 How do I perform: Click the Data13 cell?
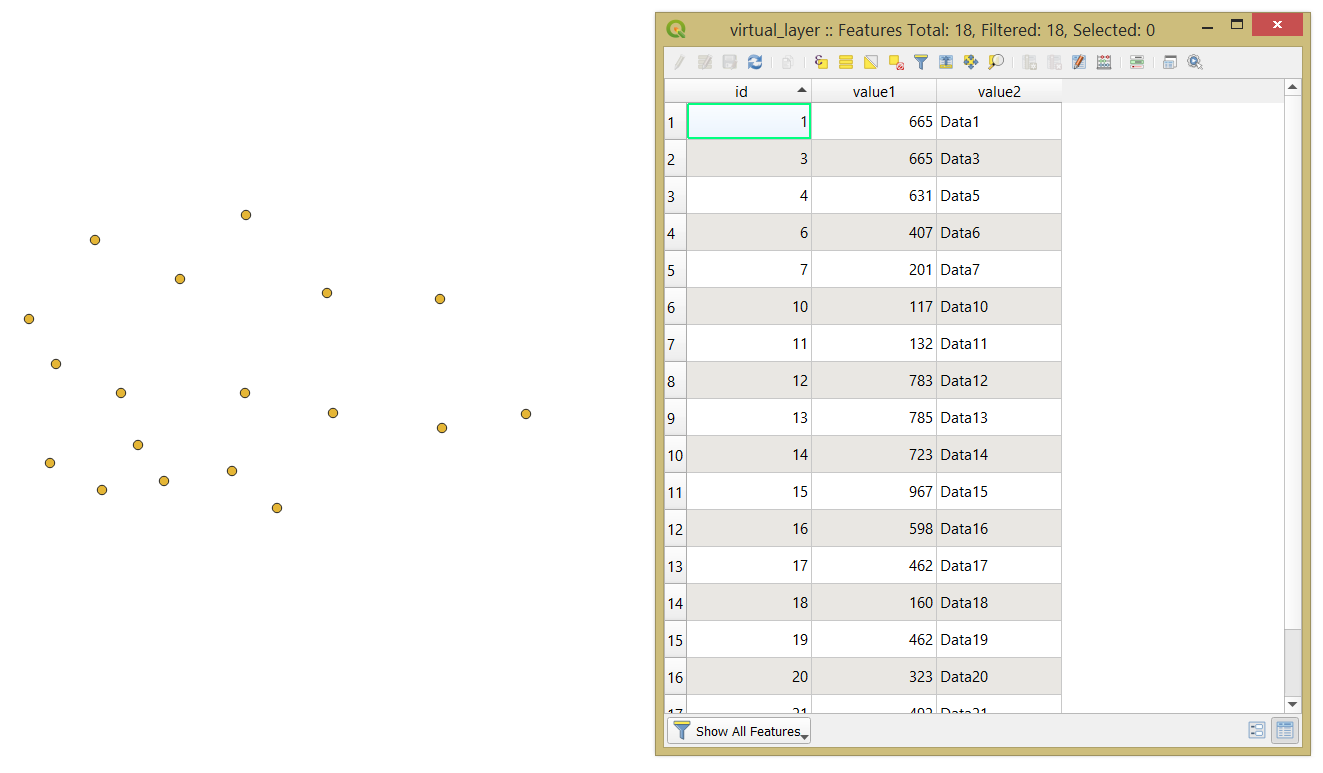click(999, 418)
